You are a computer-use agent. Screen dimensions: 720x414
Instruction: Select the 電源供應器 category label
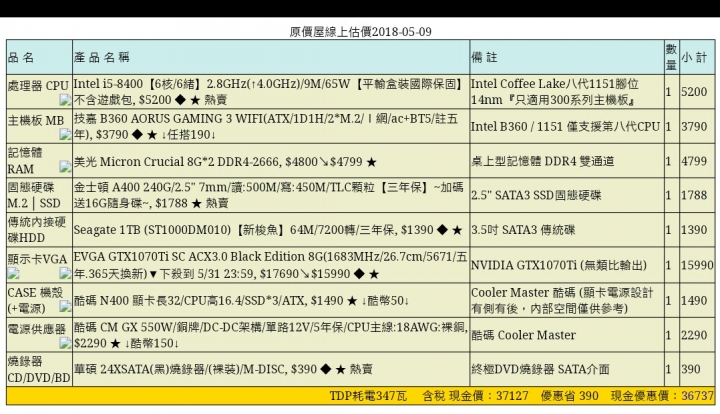[x=37, y=329]
